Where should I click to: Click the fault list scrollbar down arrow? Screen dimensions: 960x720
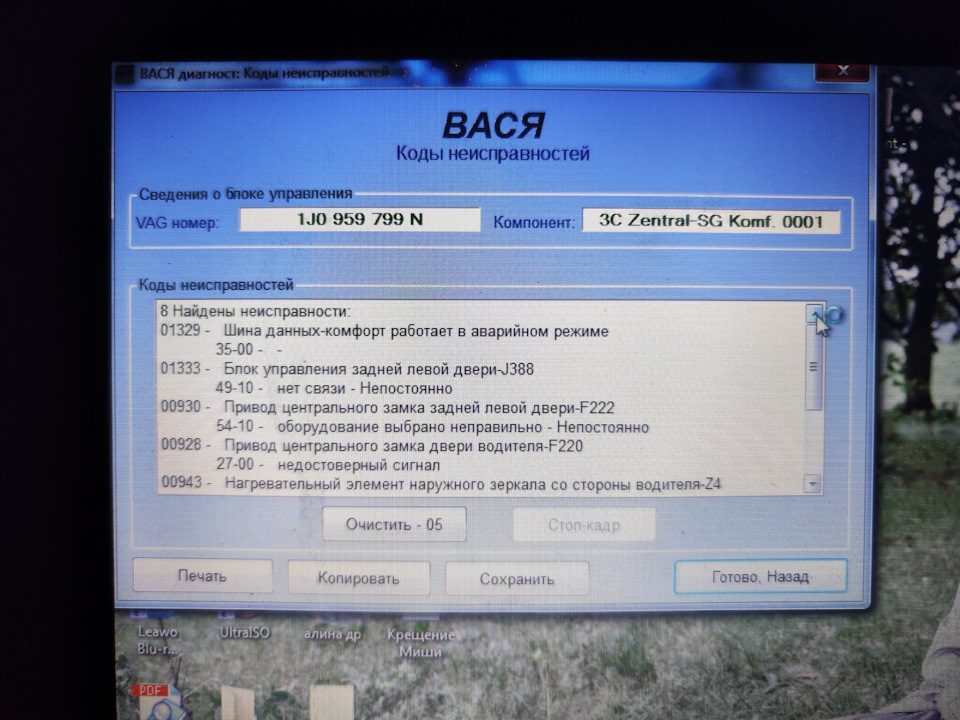tap(812, 484)
